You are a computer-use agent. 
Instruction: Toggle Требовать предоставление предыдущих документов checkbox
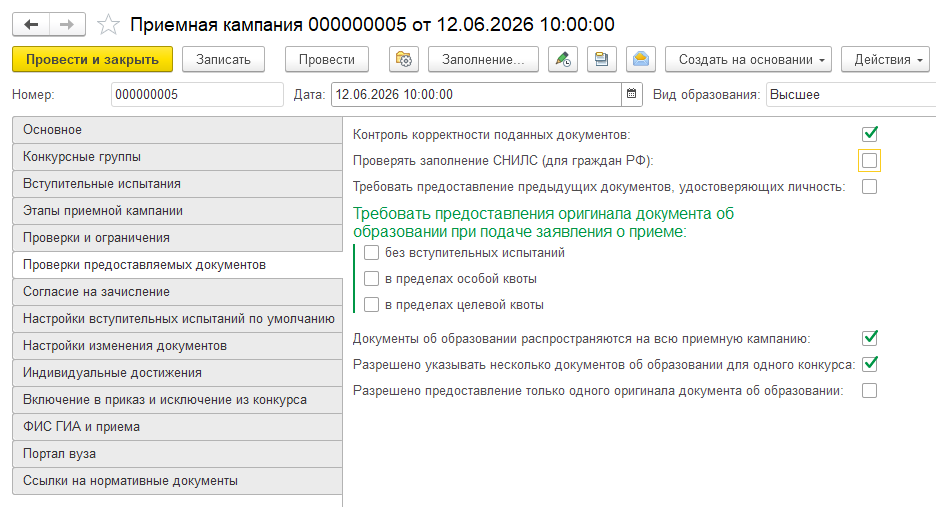(x=870, y=186)
